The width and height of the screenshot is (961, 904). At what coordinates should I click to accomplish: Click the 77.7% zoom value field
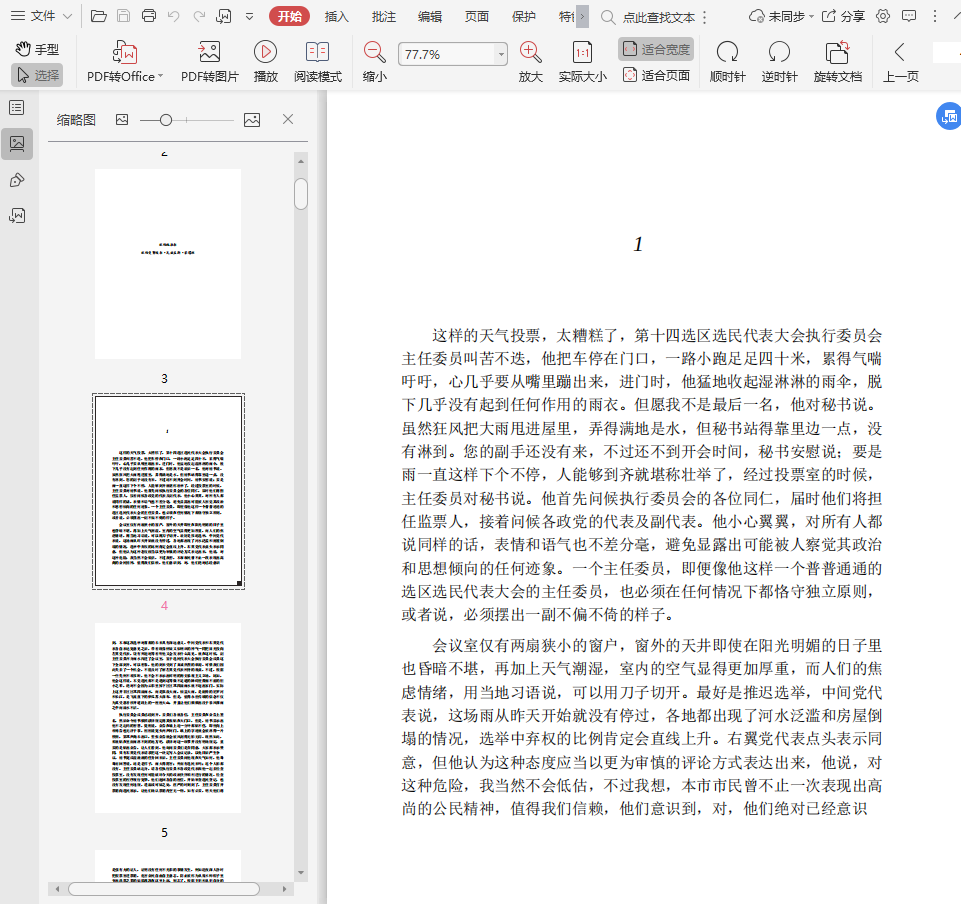[446, 55]
